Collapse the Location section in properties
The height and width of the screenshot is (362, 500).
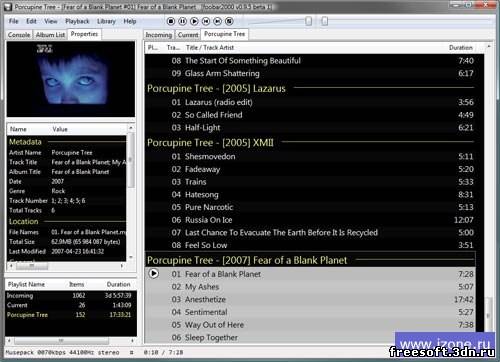24,221
